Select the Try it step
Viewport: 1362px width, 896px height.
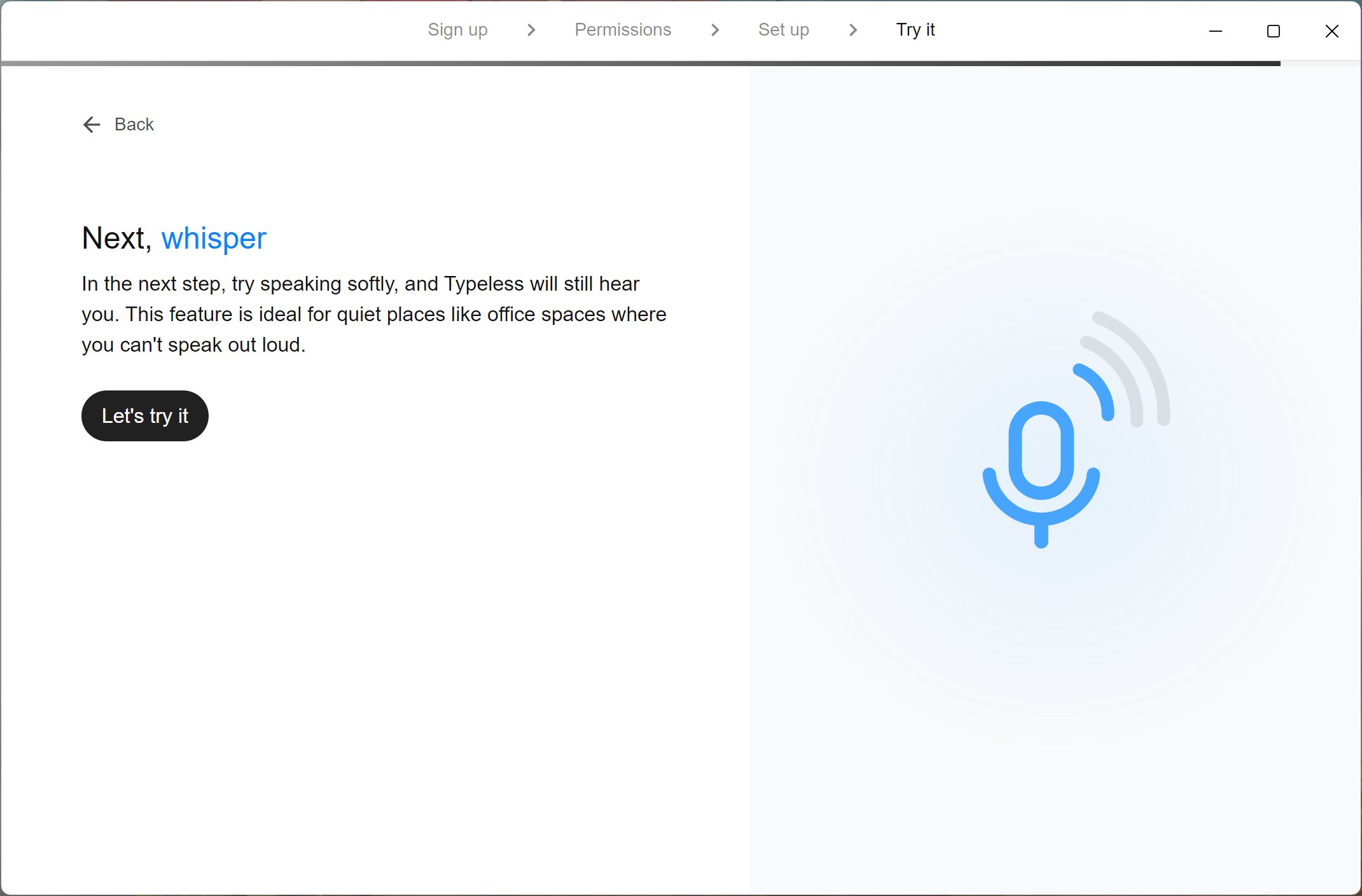point(915,30)
